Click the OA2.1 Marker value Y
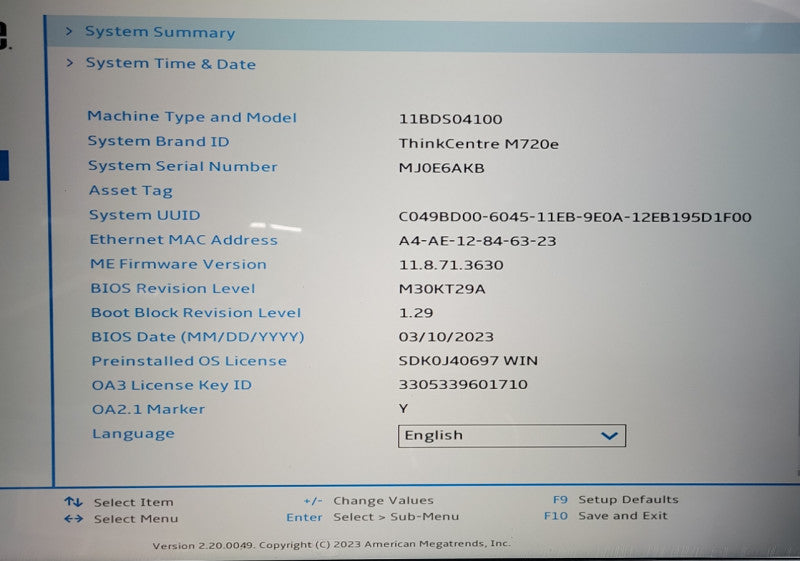This screenshot has width=800, height=561. coord(404,409)
